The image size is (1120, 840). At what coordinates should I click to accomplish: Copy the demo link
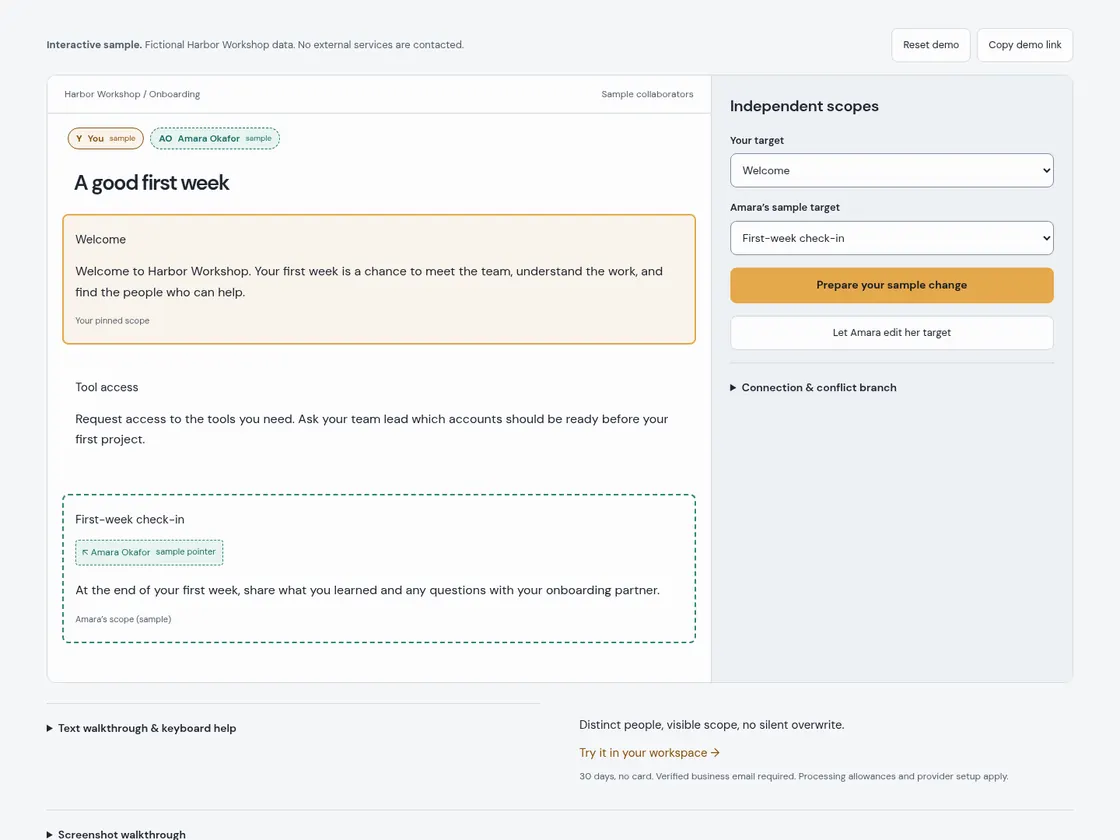click(x=1024, y=45)
